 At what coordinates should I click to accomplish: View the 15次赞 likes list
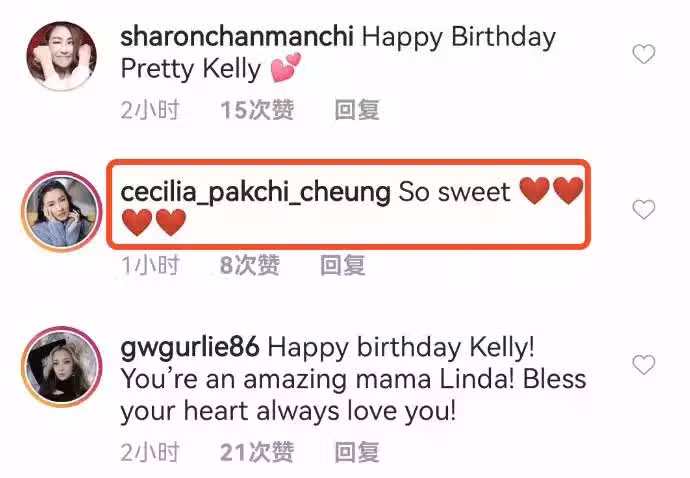point(257,110)
